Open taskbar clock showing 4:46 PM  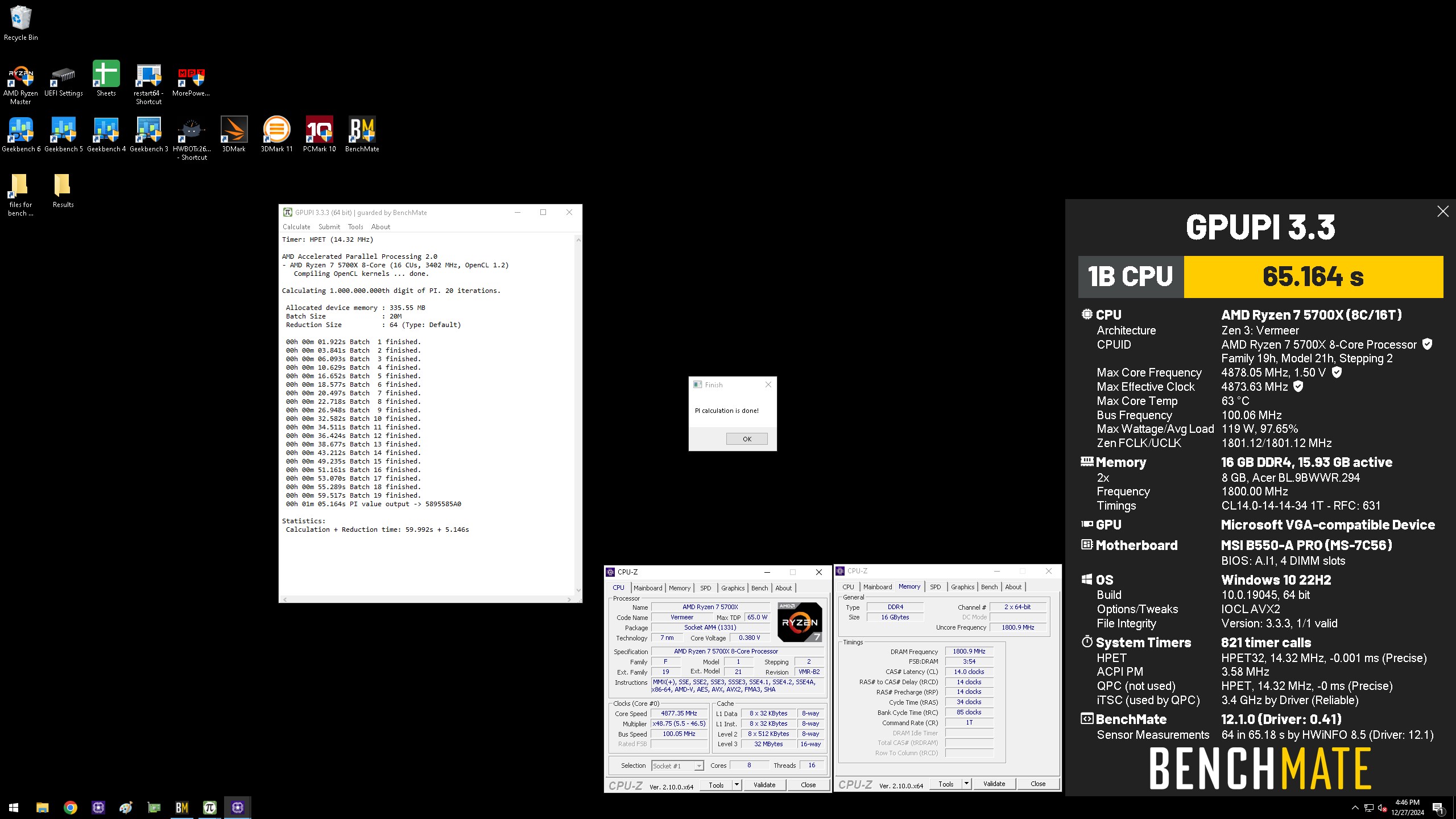(x=1408, y=808)
